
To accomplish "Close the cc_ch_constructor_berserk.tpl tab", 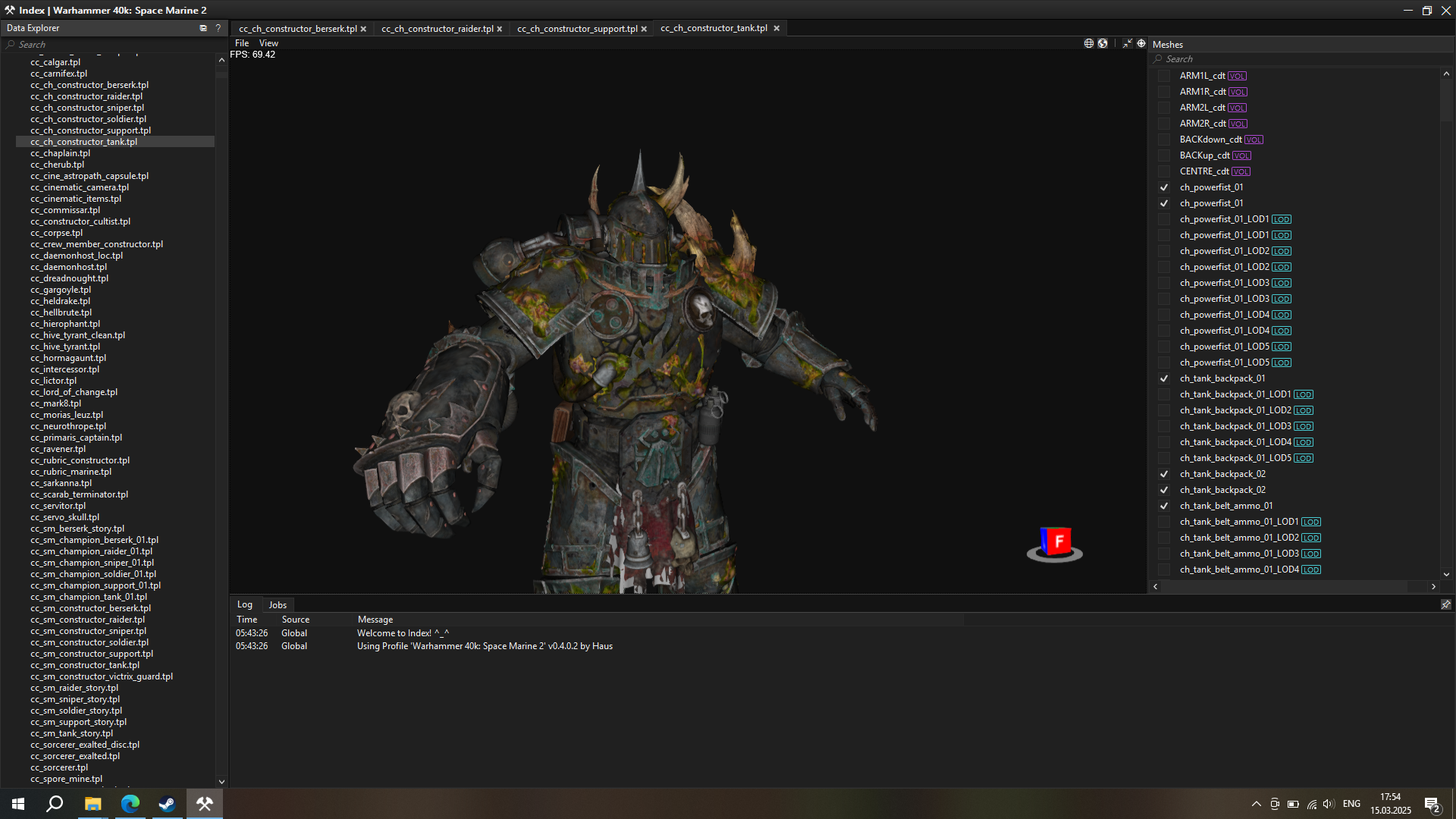I will point(363,29).
